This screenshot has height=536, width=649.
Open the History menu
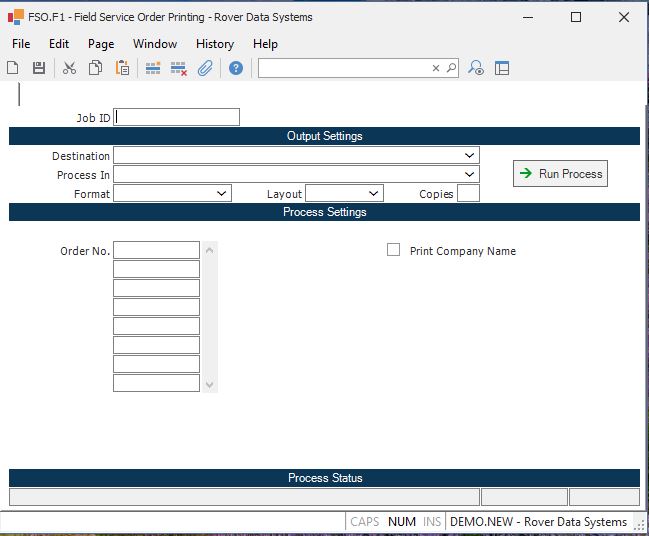214,44
